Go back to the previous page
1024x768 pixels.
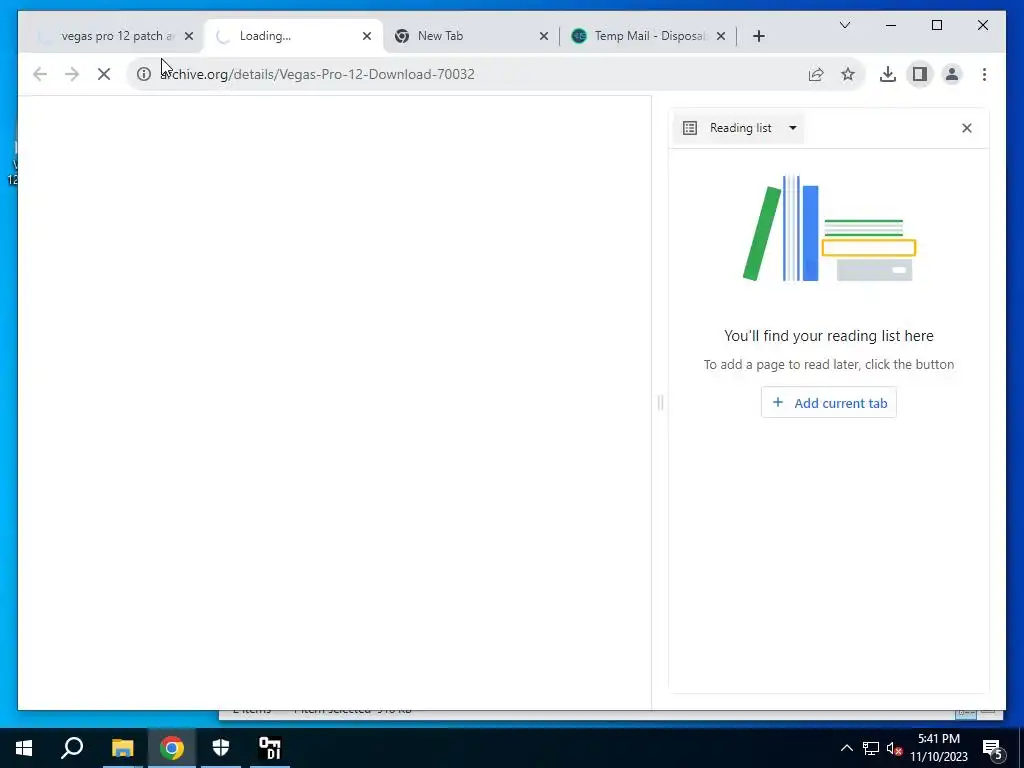[x=40, y=74]
